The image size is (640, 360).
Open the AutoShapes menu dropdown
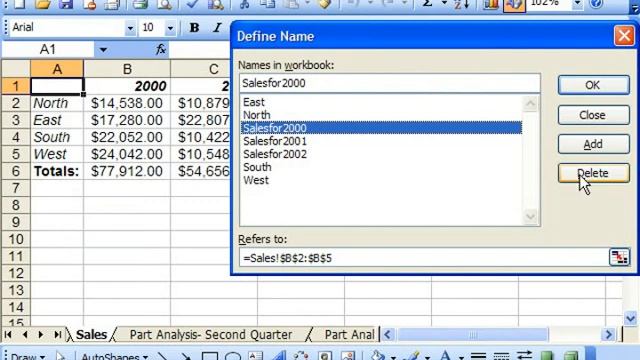[x=115, y=356]
